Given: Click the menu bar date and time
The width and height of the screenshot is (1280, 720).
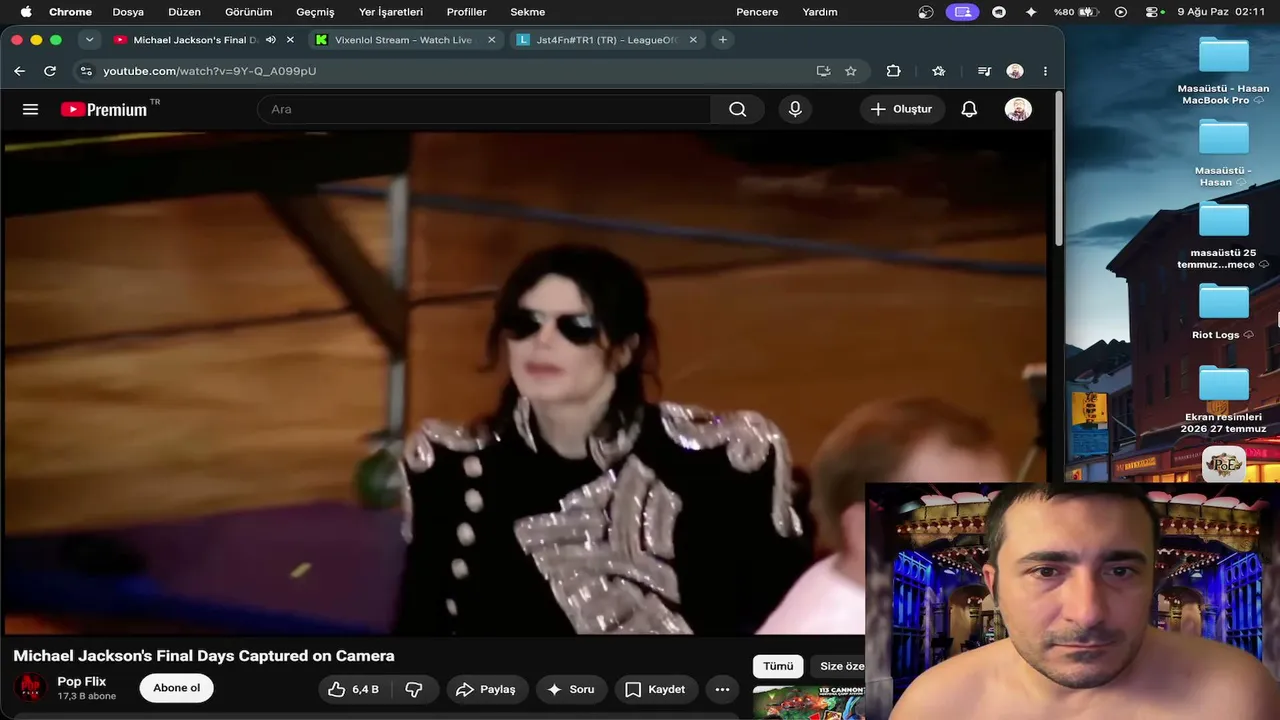Looking at the screenshot, I should [x=1221, y=12].
